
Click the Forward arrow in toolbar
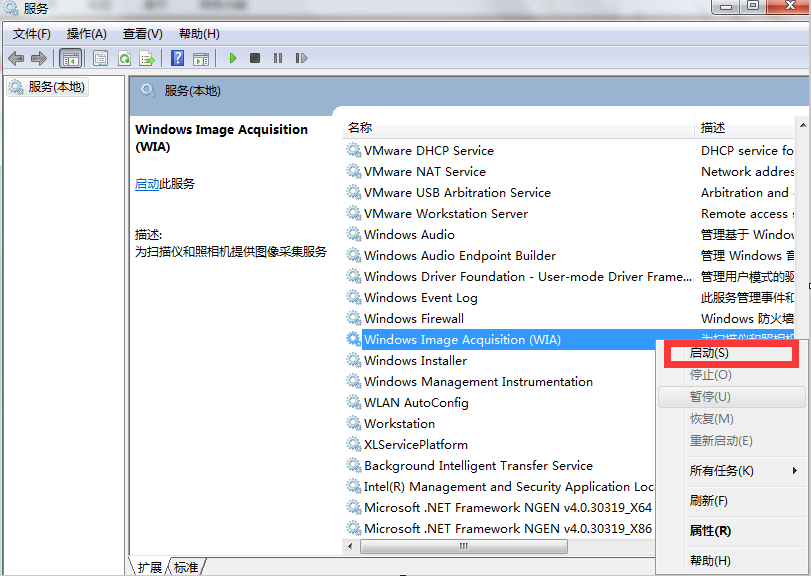[x=39, y=58]
